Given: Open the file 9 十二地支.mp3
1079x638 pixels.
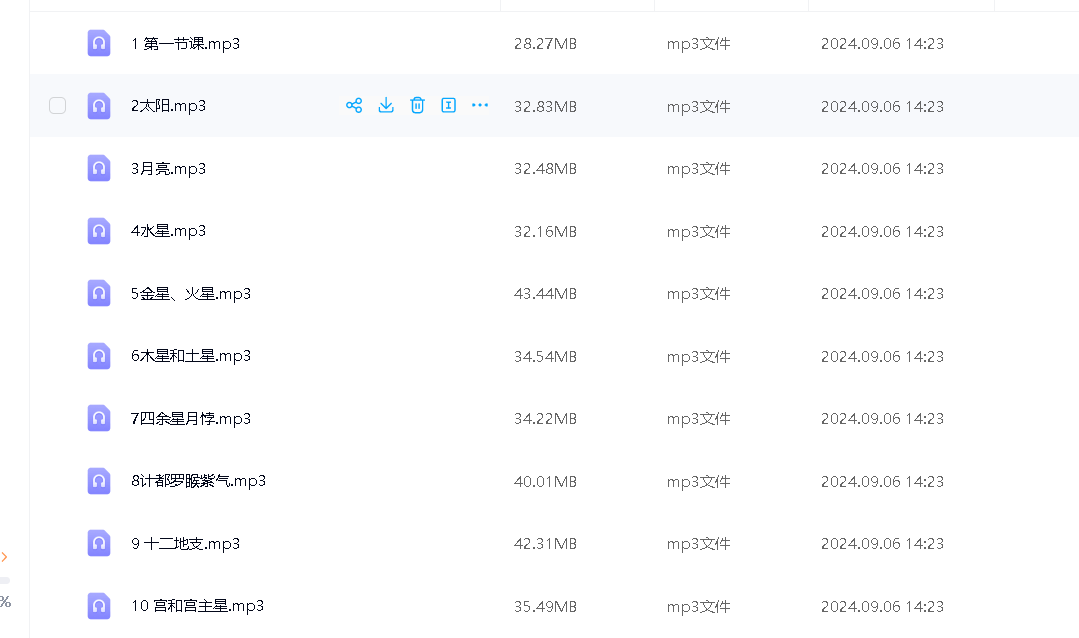Looking at the screenshot, I should 185,544.
